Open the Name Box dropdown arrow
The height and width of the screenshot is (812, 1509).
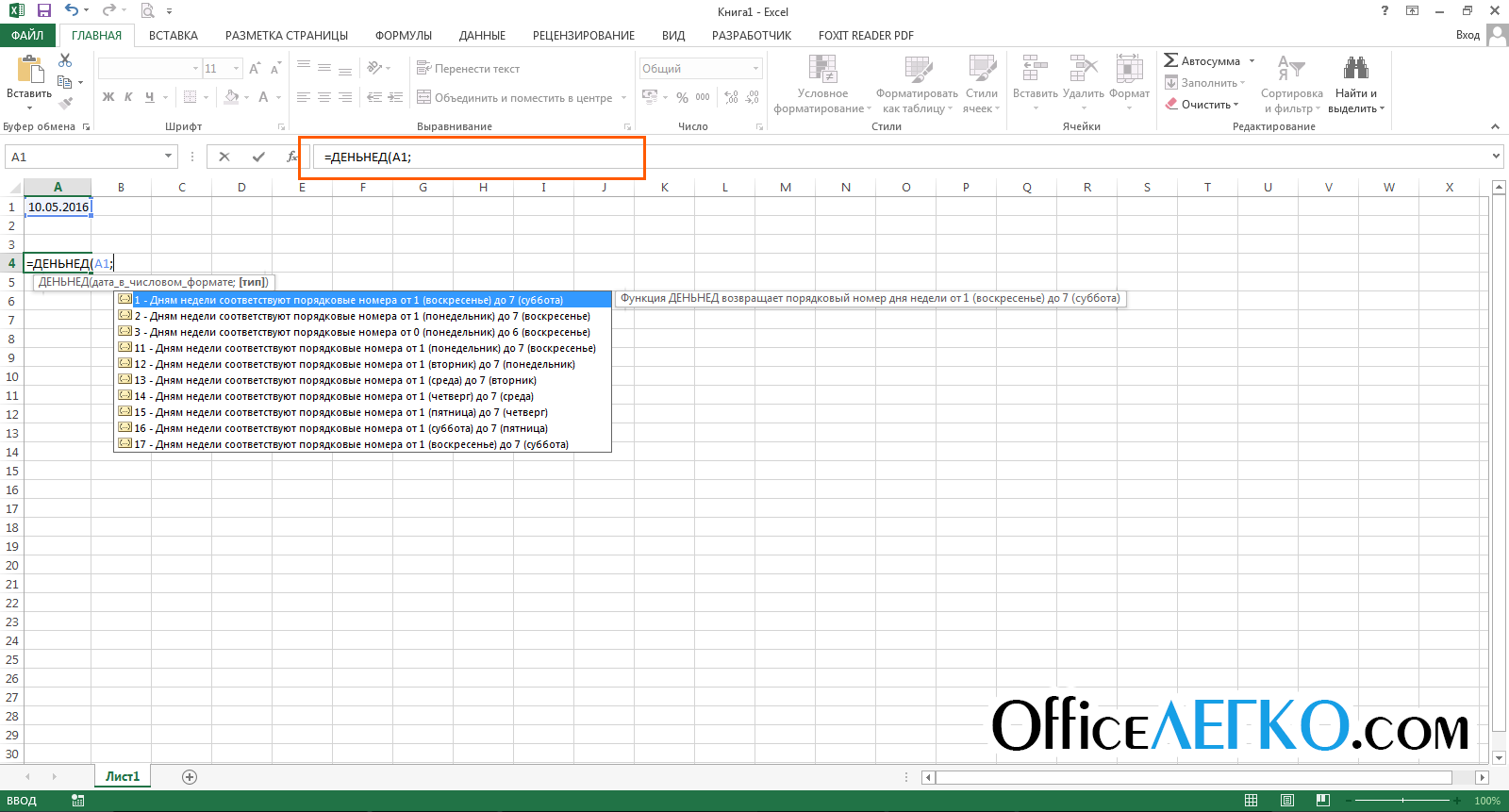169,157
